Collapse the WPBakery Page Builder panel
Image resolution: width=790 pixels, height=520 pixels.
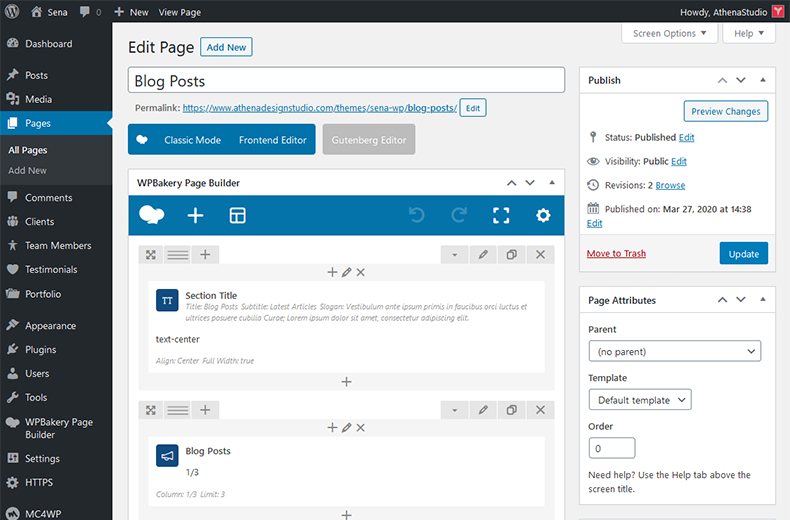click(x=552, y=182)
